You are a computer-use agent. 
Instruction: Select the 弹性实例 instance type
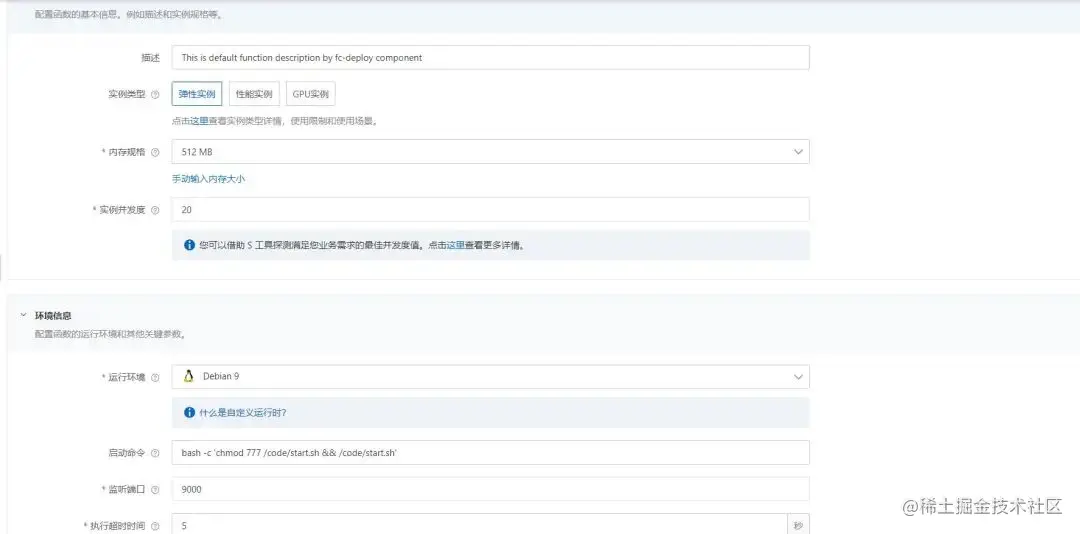click(x=197, y=94)
